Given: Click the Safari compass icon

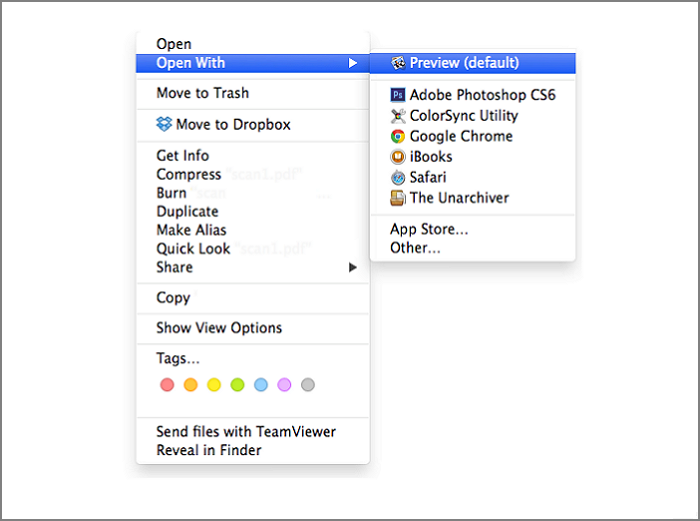Looking at the screenshot, I should [398, 177].
